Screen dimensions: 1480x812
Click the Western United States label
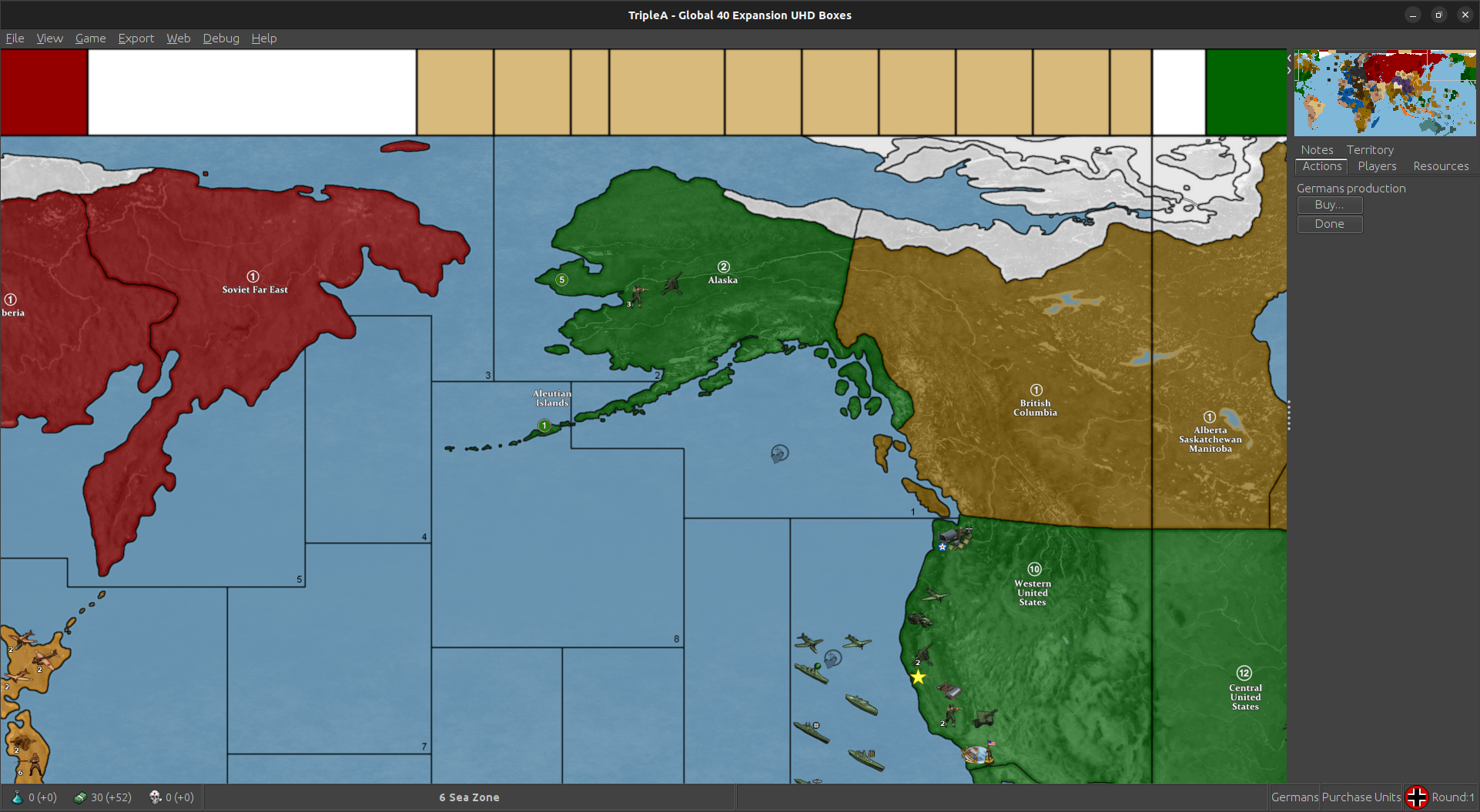1033,593
